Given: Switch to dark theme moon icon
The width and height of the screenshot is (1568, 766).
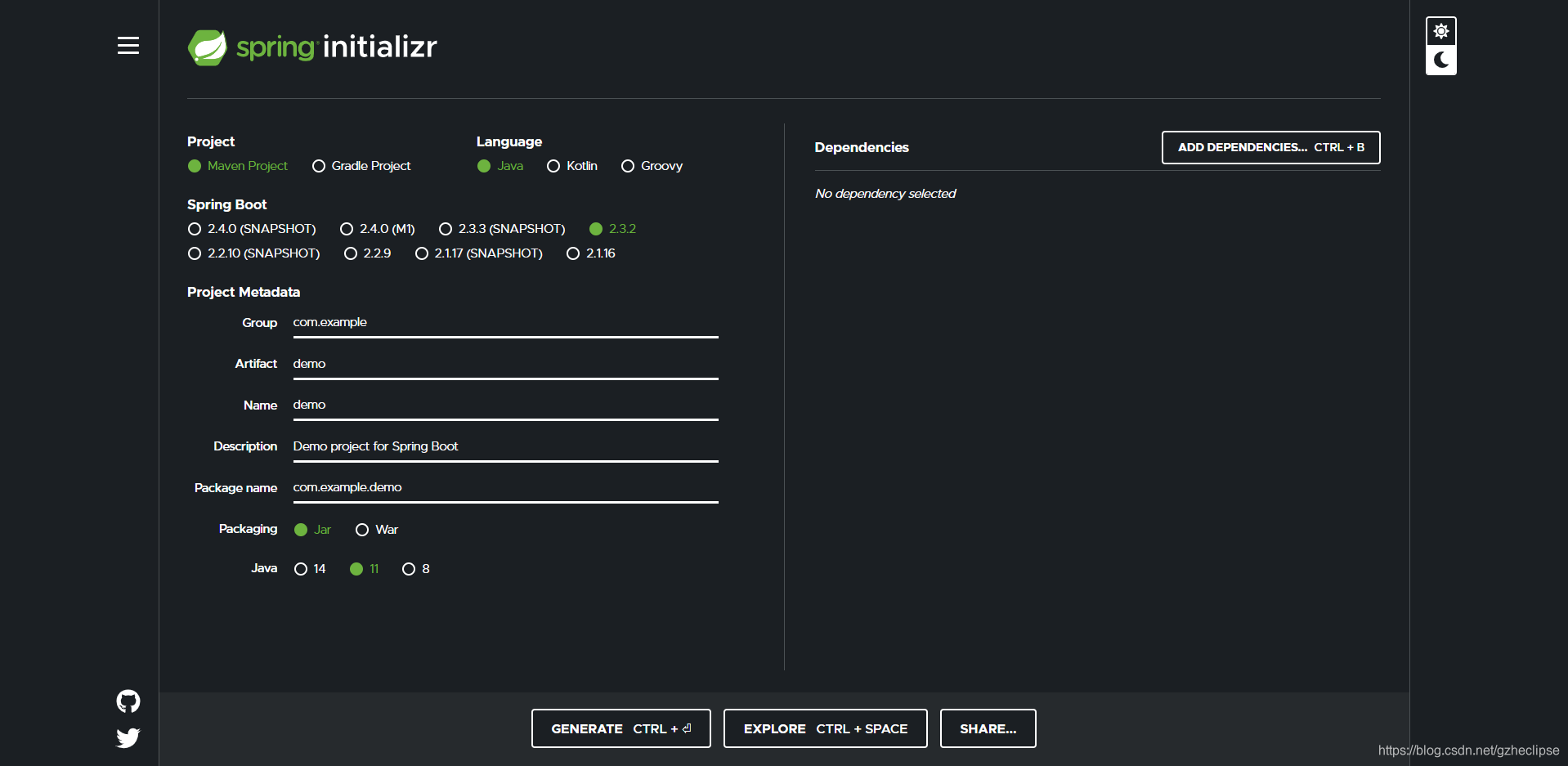Looking at the screenshot, I should (x=1440, y=60).
